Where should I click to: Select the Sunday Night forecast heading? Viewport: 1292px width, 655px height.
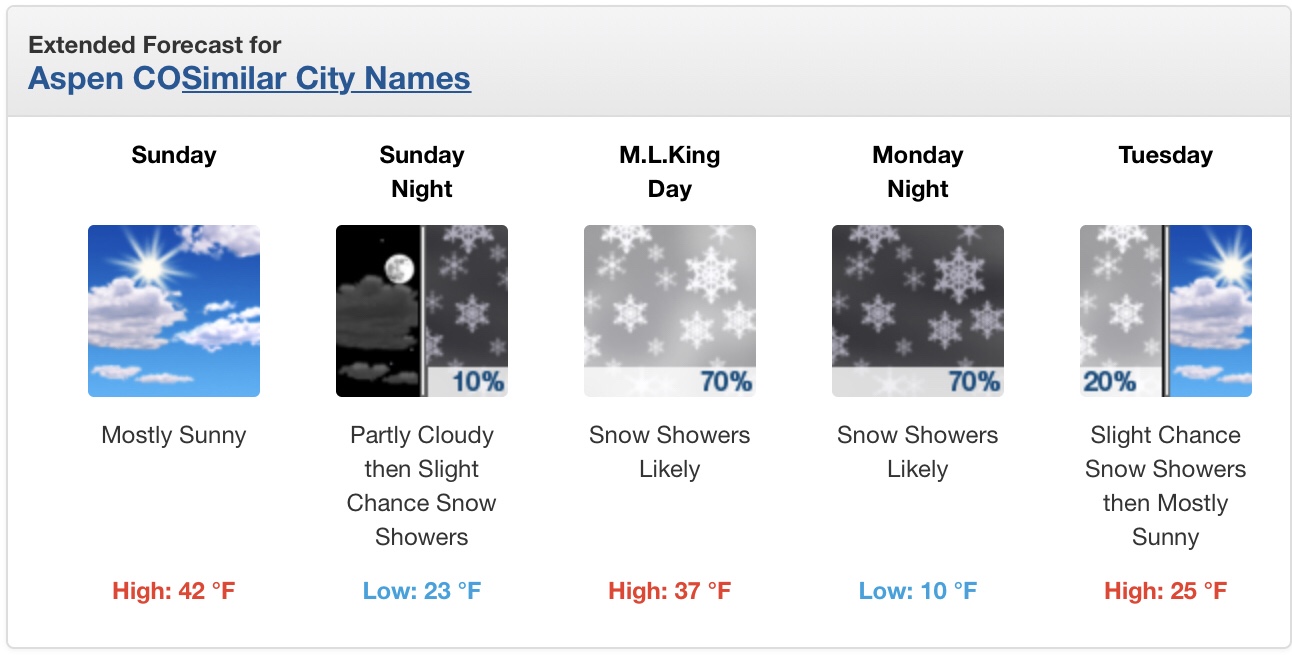point(422,172)
